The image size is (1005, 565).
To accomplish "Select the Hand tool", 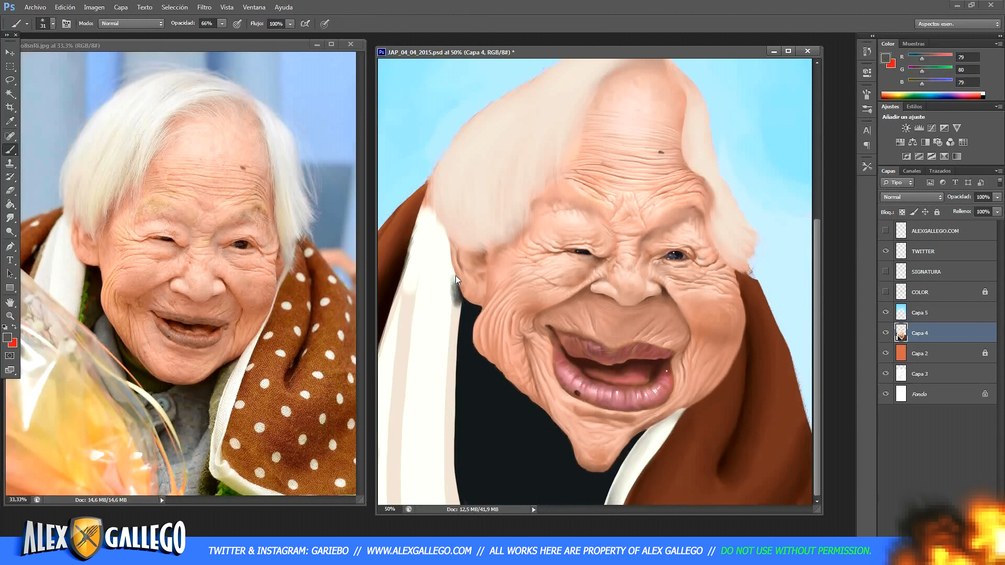I will pyautogui.click(x=10, y=302).
